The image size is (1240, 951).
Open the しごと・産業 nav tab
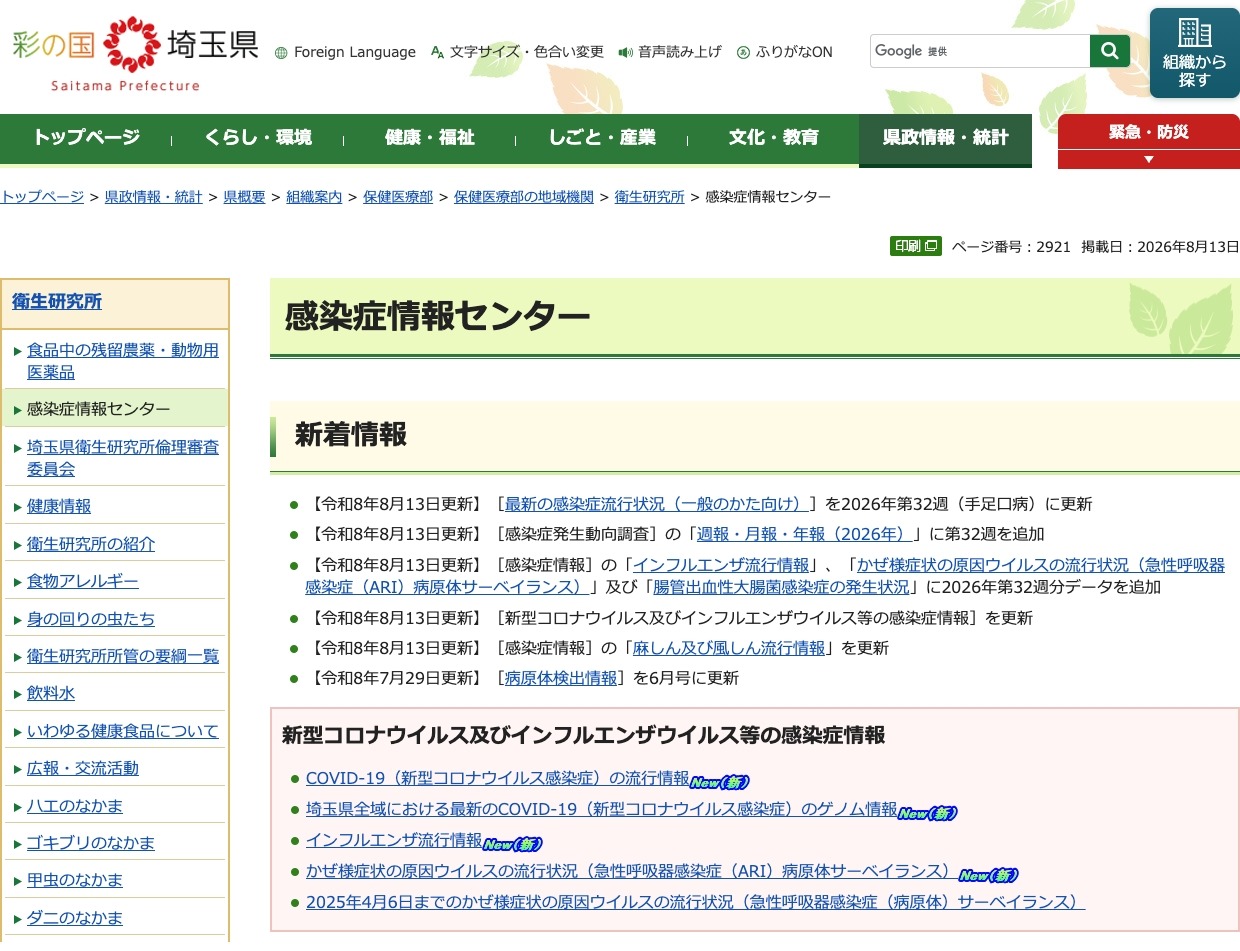(602, 138)
